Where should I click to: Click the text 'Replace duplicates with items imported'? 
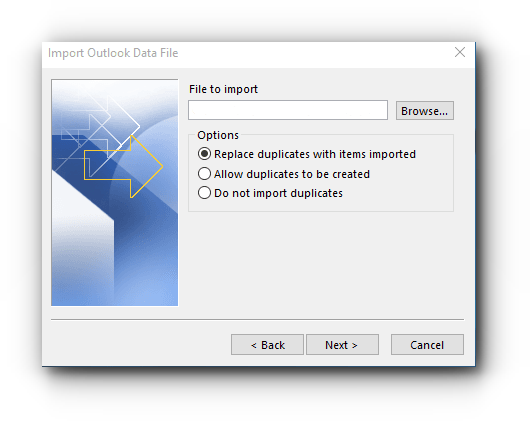(x=315, y=154)
